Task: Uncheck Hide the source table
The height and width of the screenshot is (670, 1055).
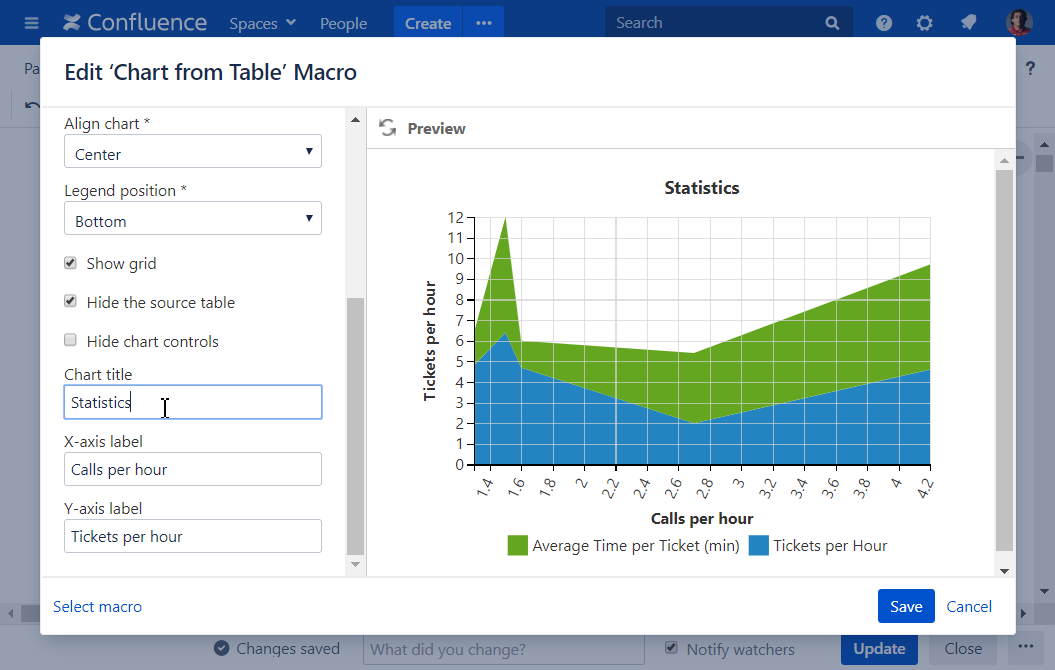Action: pyautogui.click(x=71, y=301)
